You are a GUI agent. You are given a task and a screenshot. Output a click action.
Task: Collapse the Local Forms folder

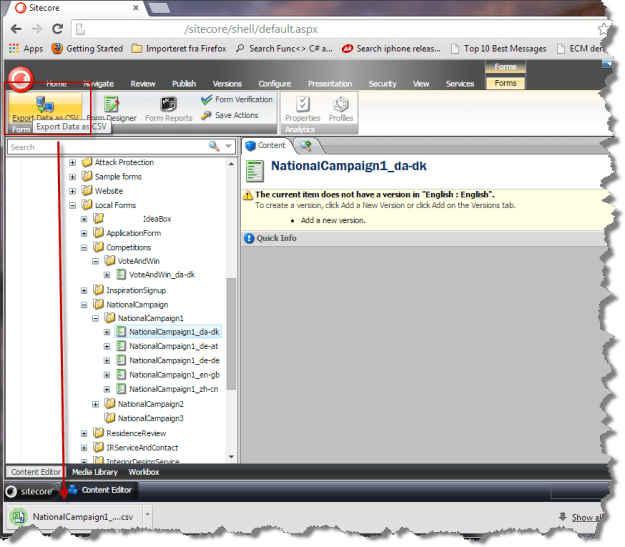[x=73, y=206]
